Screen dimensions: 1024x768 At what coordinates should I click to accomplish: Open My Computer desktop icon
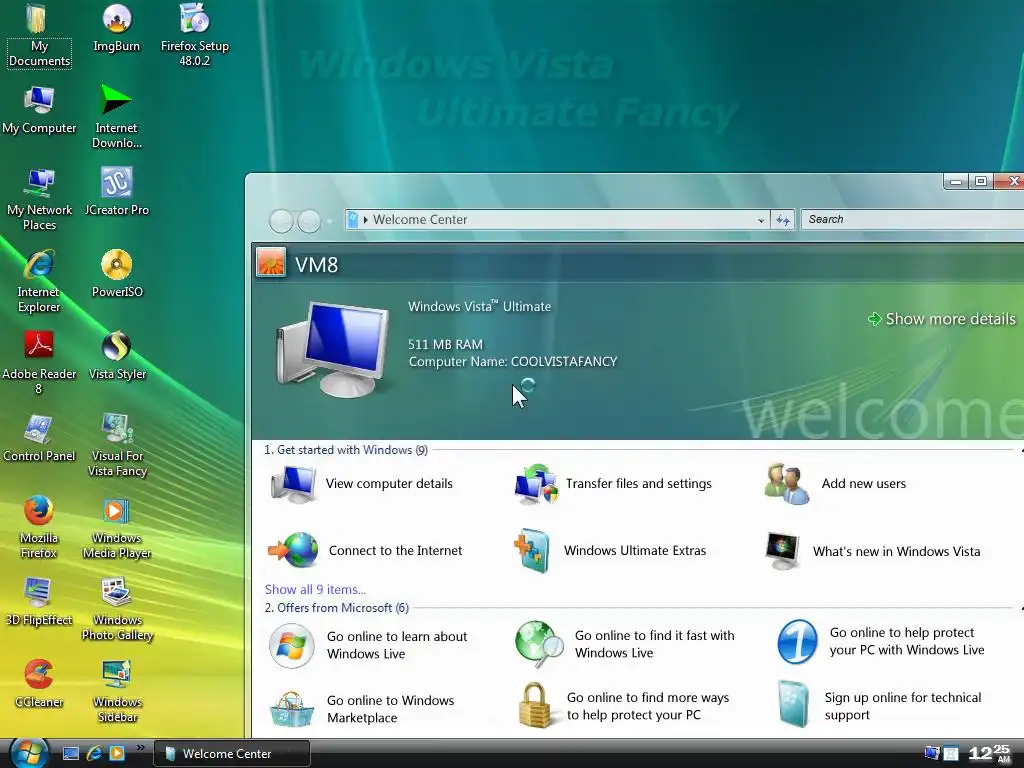(39, 110)
